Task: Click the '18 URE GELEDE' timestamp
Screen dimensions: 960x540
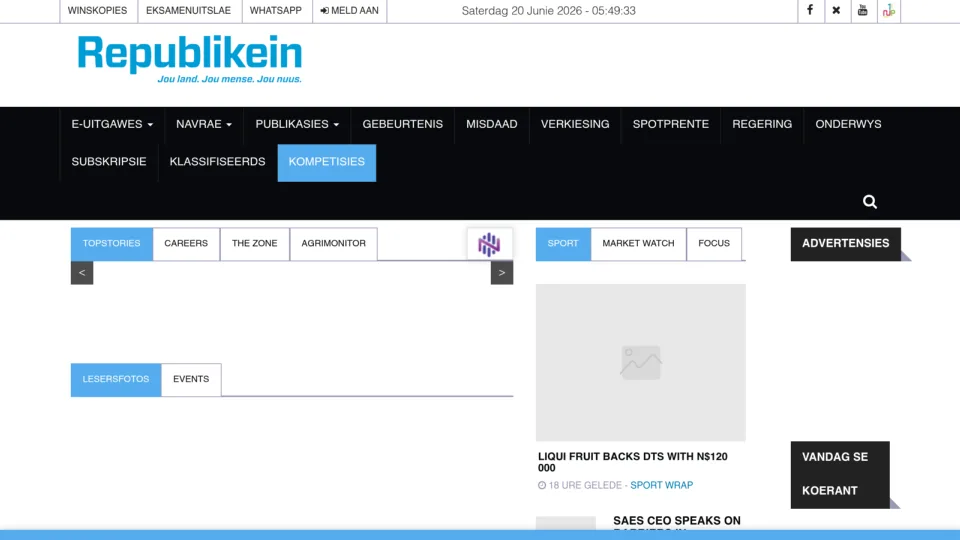Action: click(580, 486)
